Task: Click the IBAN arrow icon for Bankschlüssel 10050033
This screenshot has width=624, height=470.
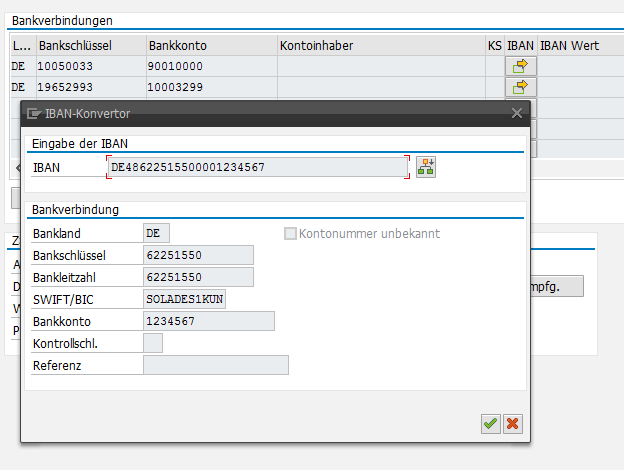Action: pos(521,66)
